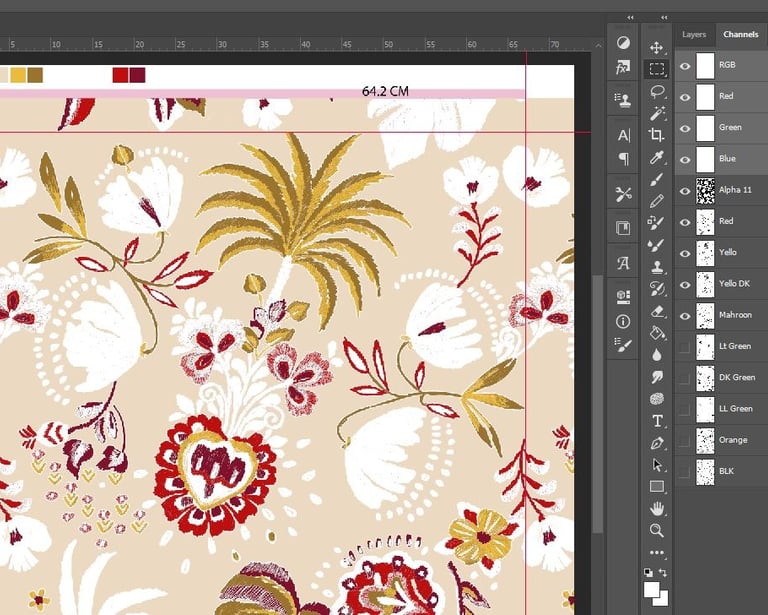Select the Color Replacement tool
This screenshot has width=768, height=615.
pos(656,223)
